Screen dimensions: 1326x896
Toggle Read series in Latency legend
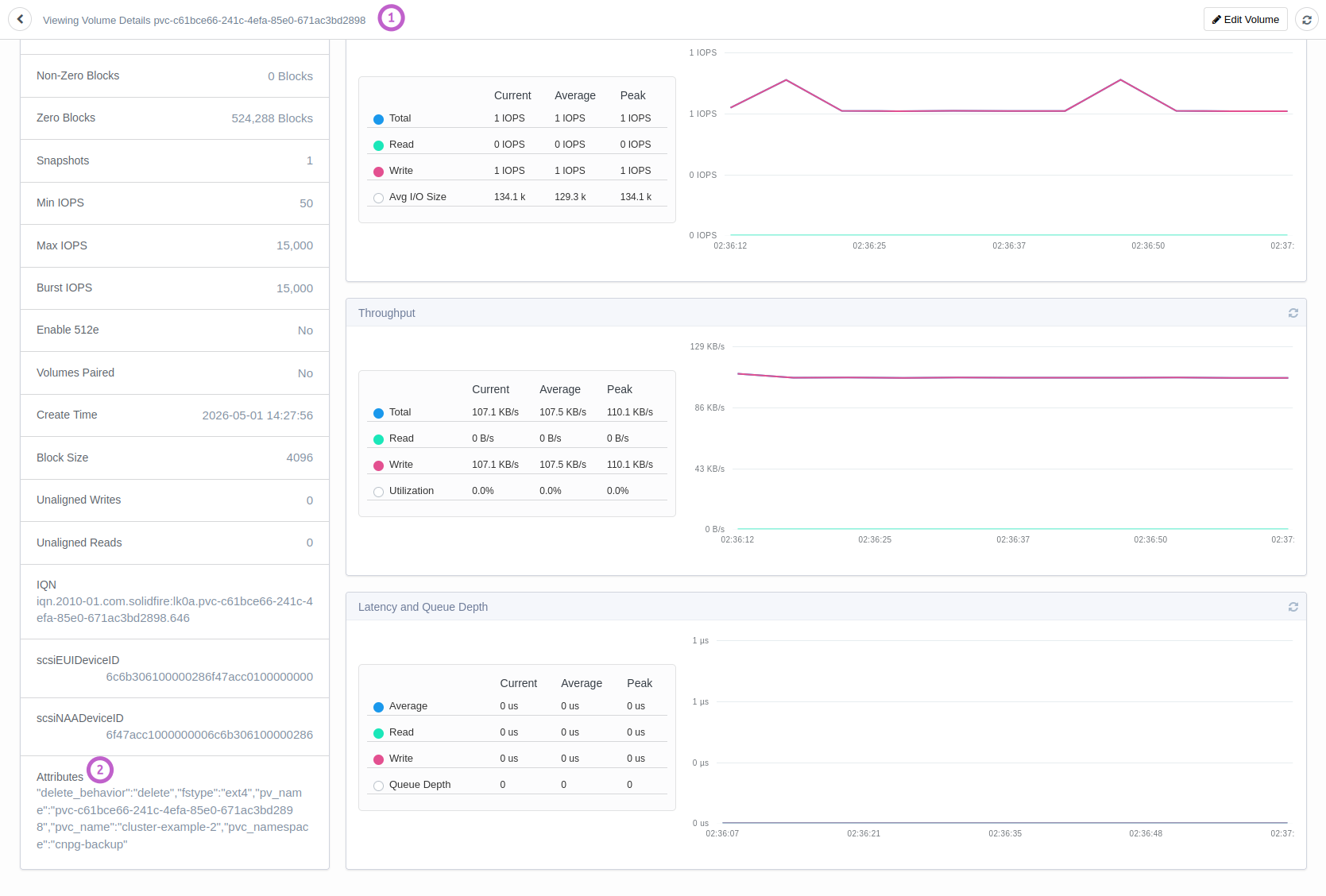(379, 733)
